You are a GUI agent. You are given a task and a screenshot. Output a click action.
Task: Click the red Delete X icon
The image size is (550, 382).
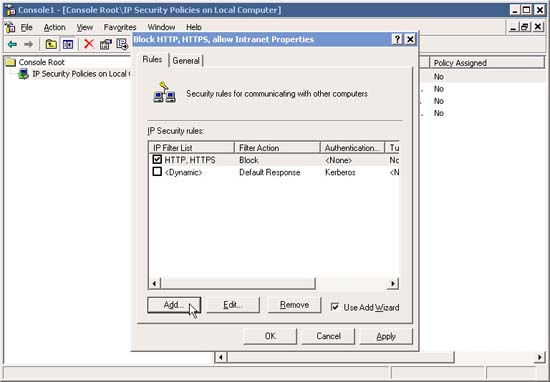pos(89,44)
